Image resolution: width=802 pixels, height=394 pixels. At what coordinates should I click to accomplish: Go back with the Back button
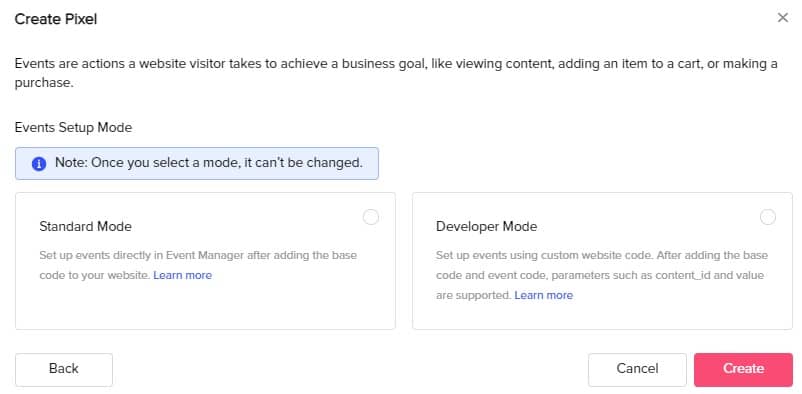(64, 369)
